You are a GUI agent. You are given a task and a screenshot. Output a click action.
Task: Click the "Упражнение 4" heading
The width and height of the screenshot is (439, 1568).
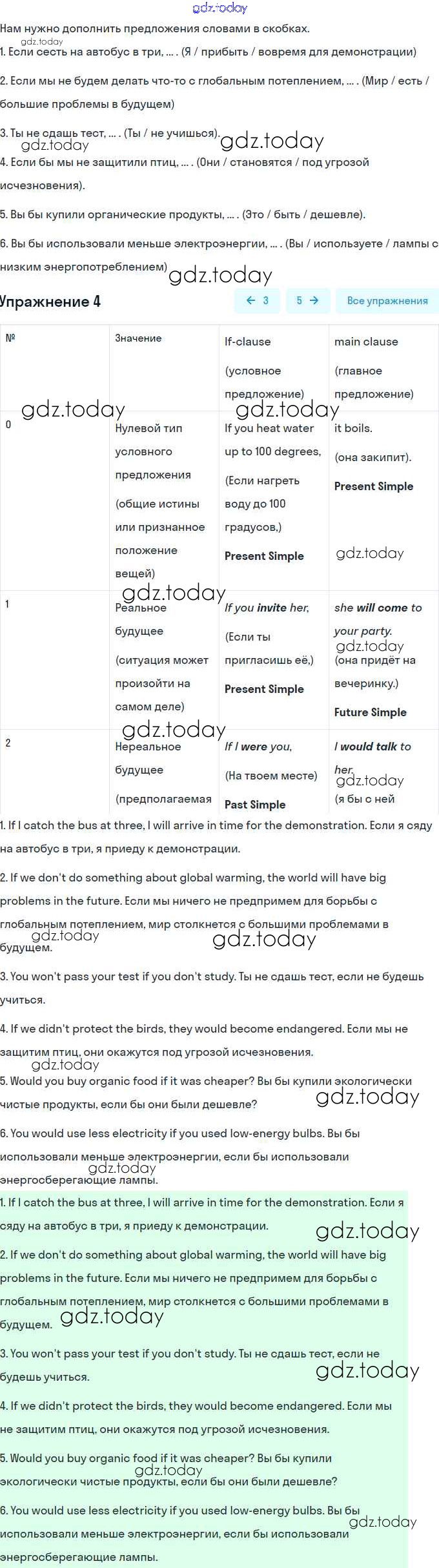(50, 302)
